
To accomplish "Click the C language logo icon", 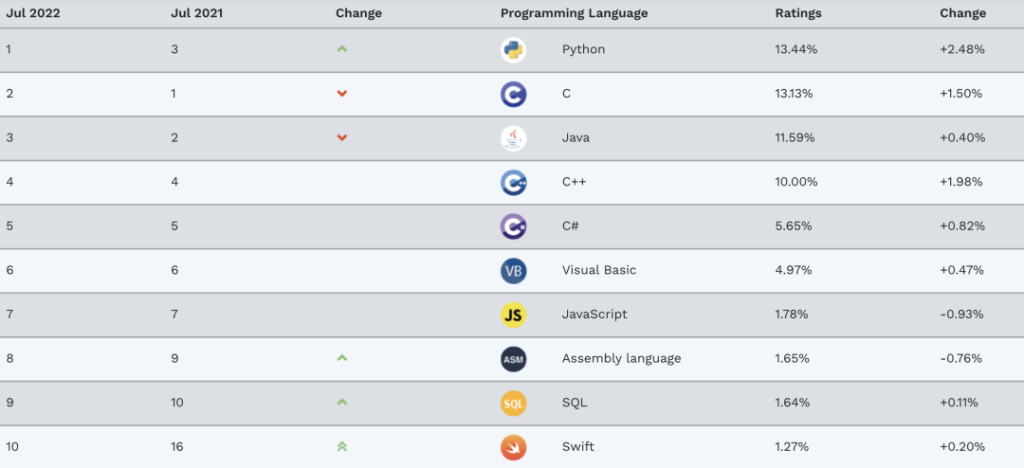I will [x=513, y=94].
